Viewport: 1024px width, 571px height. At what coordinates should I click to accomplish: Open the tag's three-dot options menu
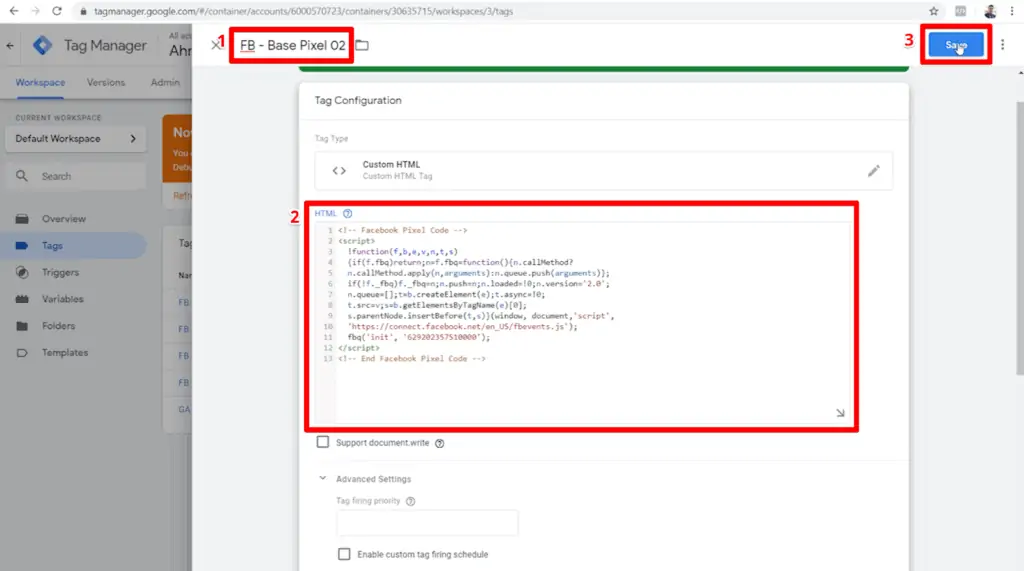[x=1002, y=44]
